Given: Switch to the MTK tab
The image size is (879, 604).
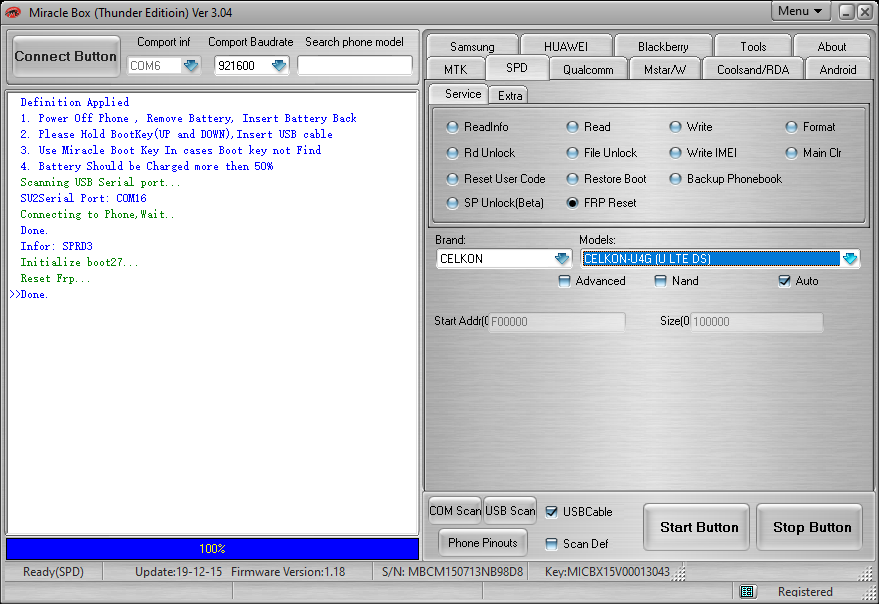Looking at the screenshot, I should coord(455,70).
